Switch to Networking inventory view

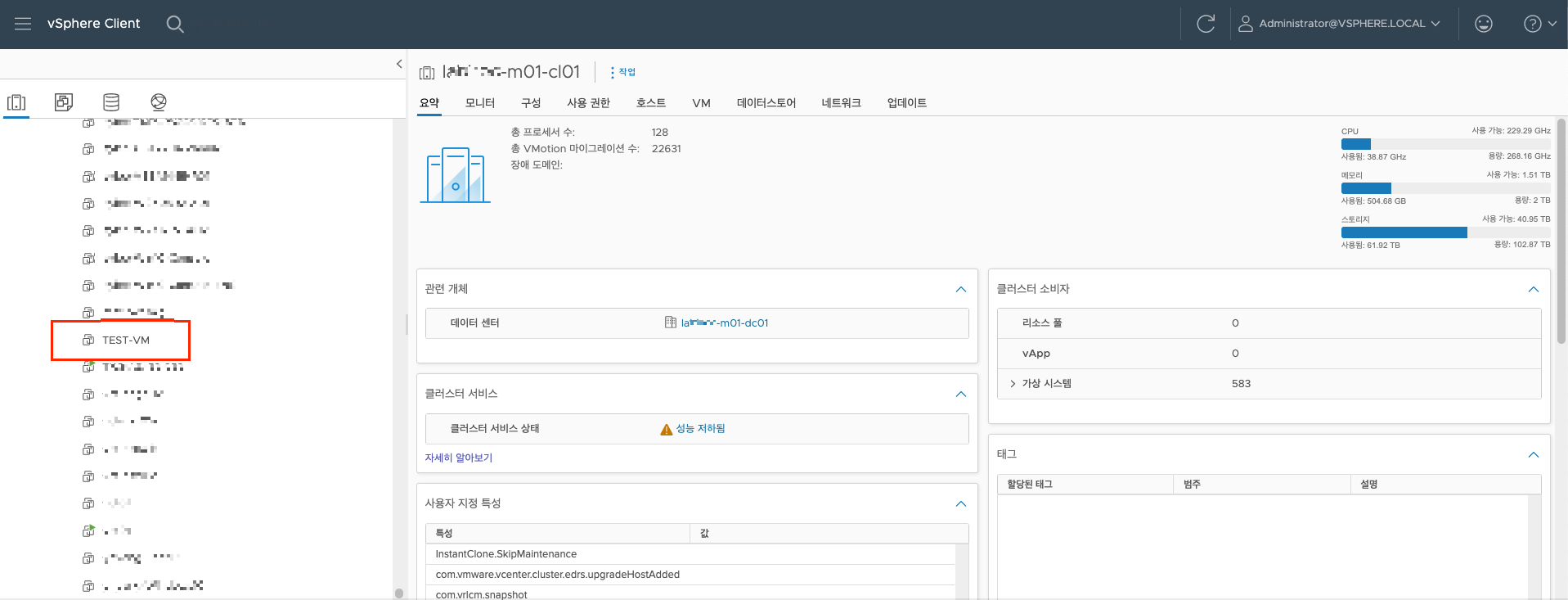159,102
